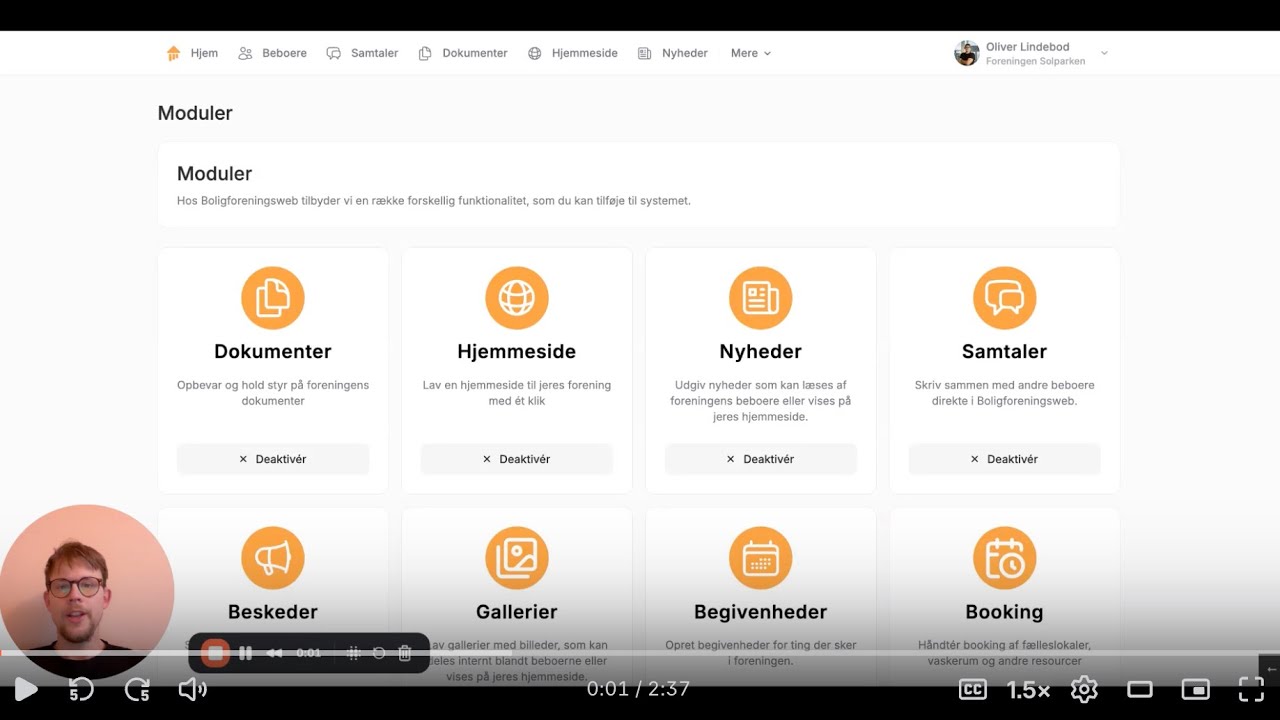The height and width of the screenshot is (720, 1280).
Task: Deactivate the Dokumenter module
Action: pos(273,459)
